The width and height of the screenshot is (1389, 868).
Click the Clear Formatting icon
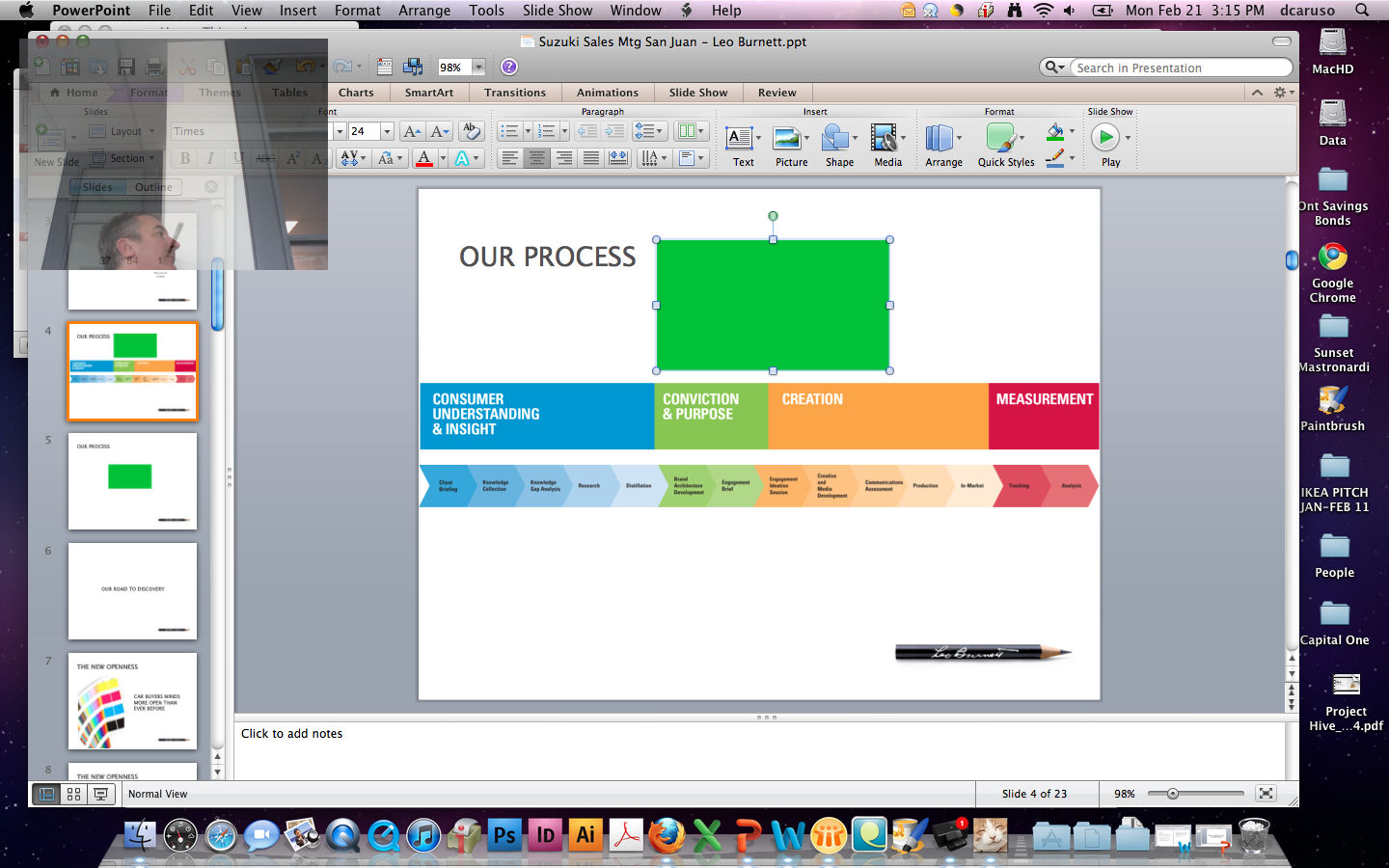pos(471,131)
